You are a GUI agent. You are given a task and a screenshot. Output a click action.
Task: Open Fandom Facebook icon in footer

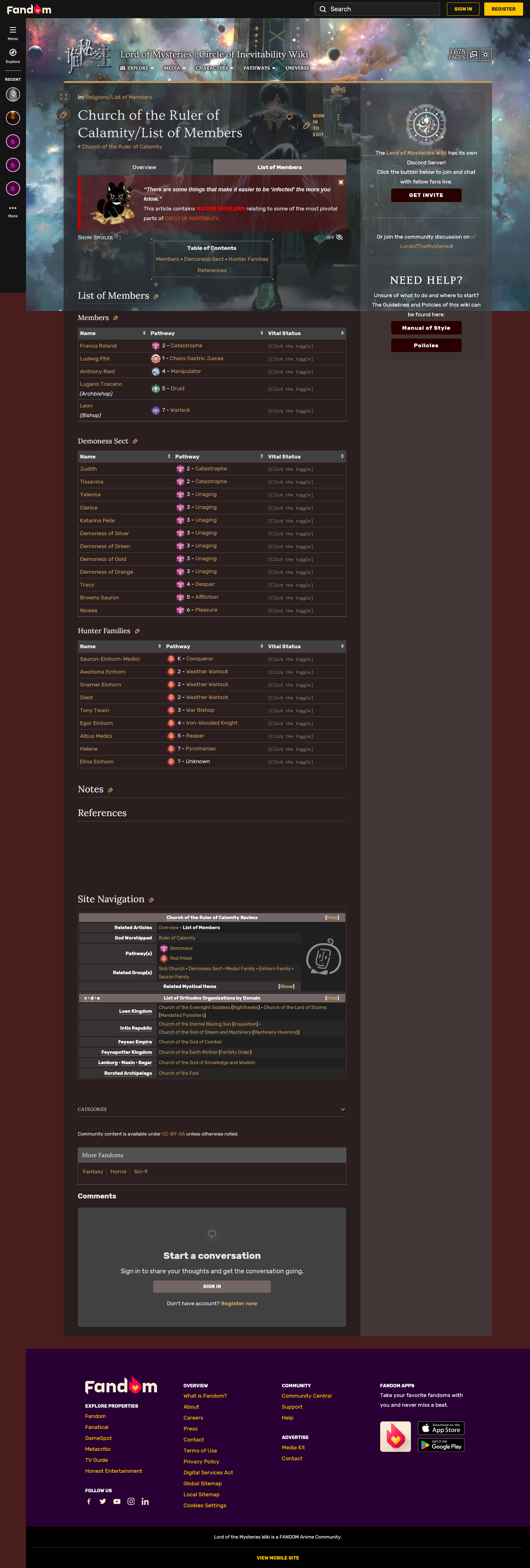pos(89,1501)
